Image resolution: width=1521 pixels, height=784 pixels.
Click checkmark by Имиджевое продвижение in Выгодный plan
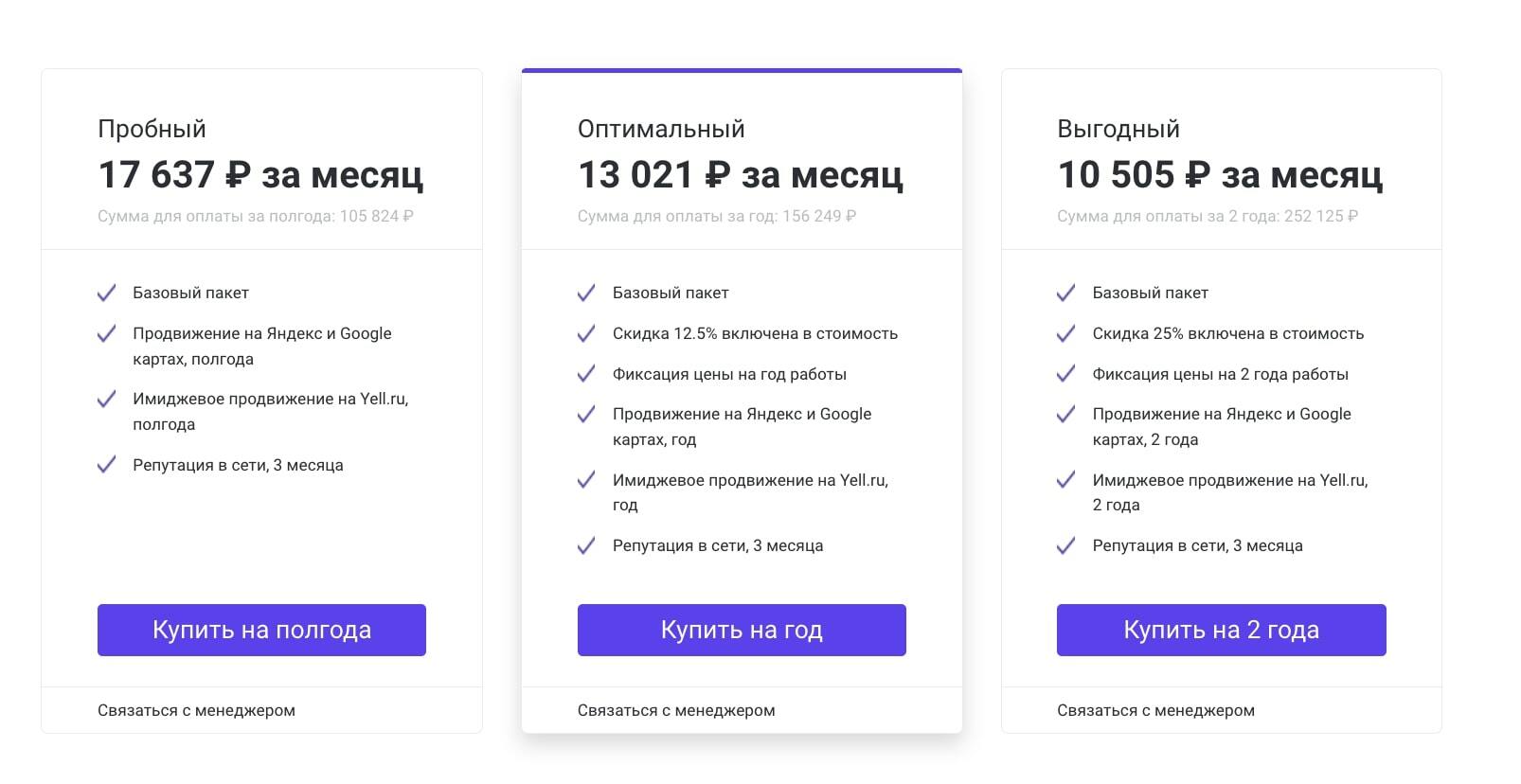pos(1065,479)
